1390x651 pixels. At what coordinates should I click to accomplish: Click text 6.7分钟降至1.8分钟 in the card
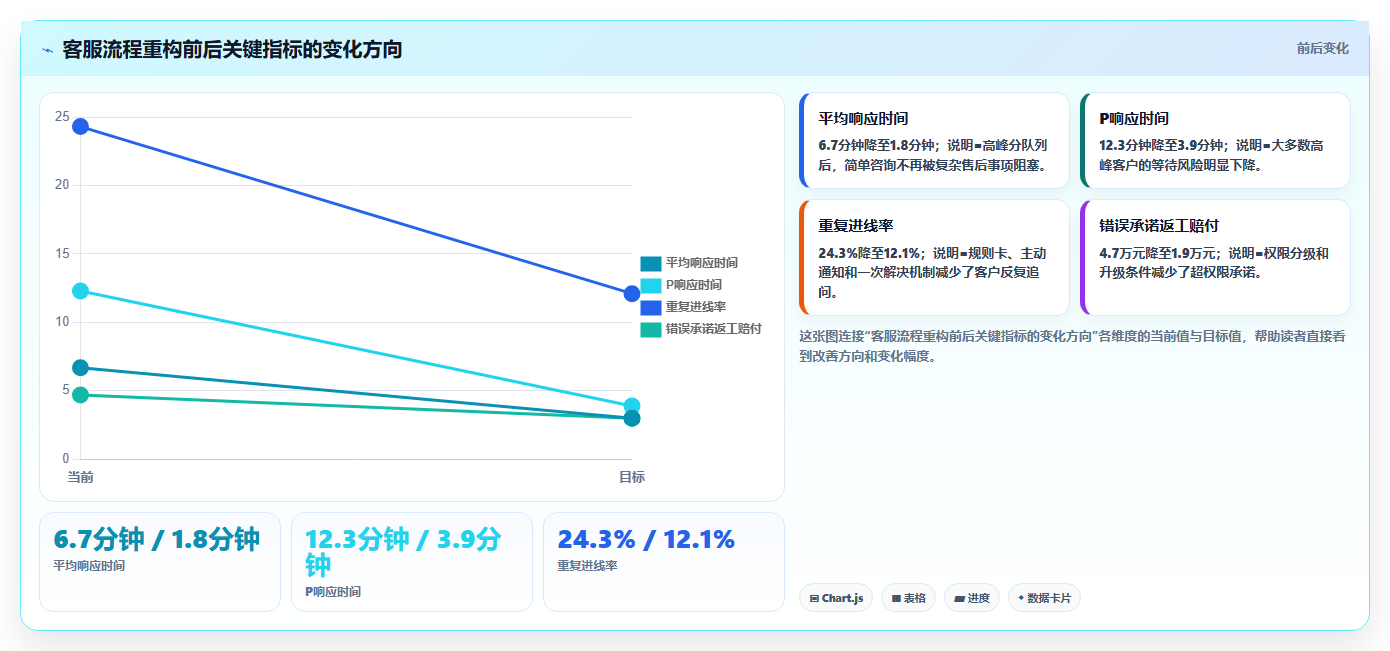(876, 145)
